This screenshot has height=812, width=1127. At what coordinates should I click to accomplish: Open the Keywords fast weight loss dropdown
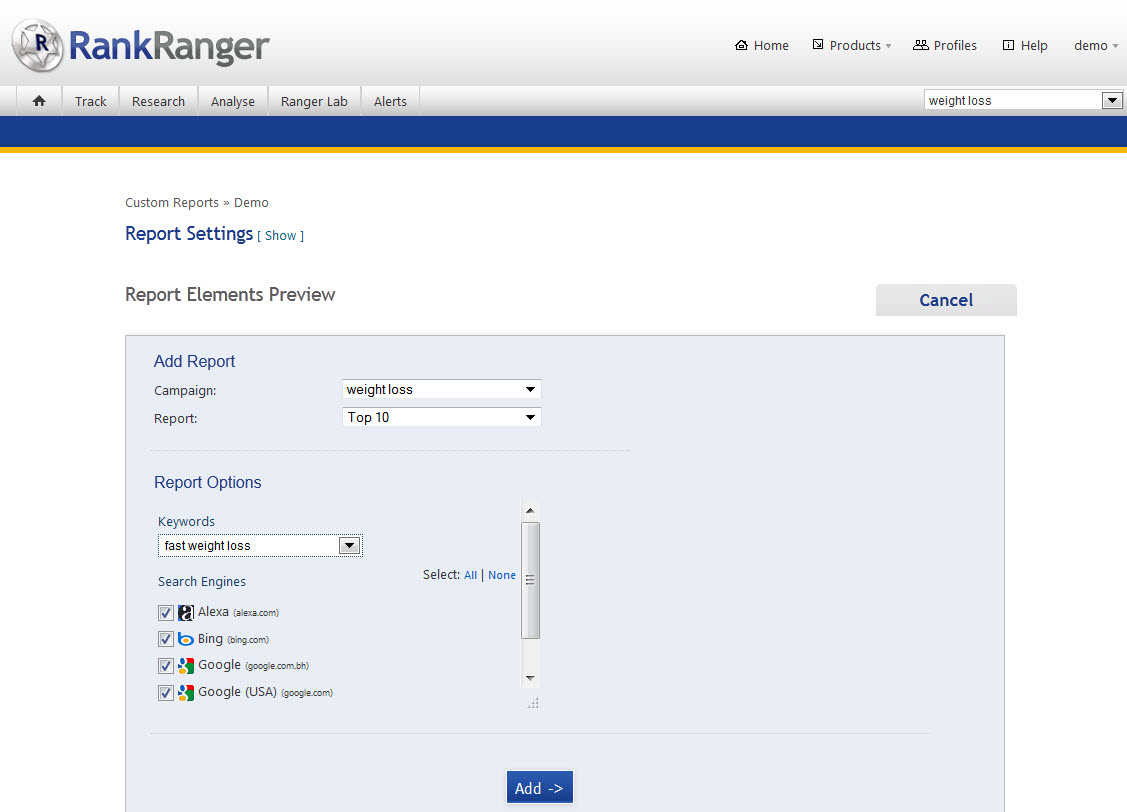[x=260, y=546]
